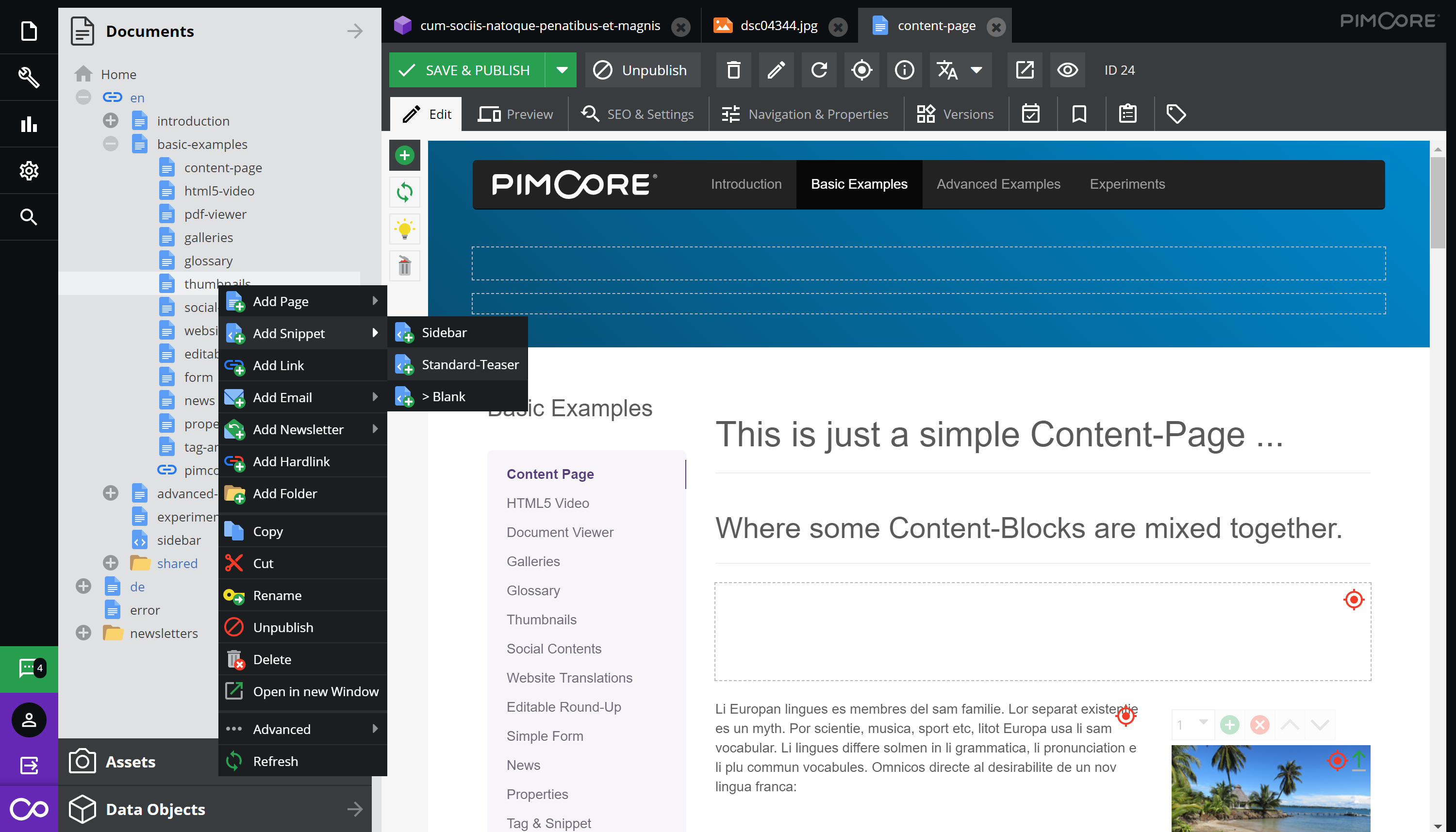Click the trash delete icon in toolbar
This screenshot has width=1456, height=832.
coord(733,70)
